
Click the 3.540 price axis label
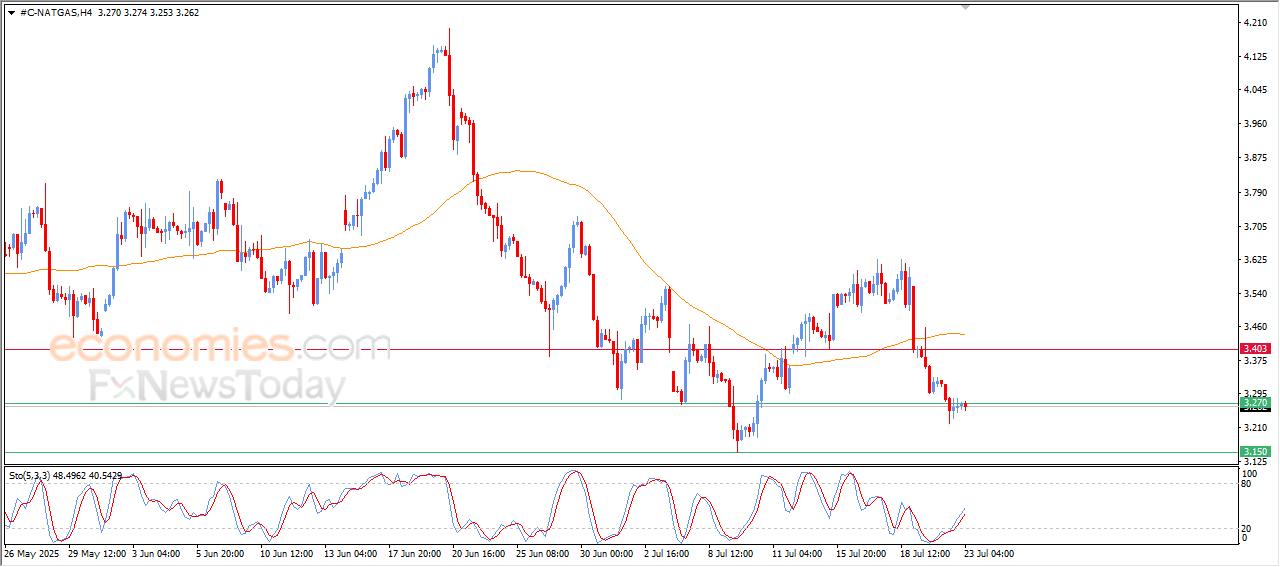1256,293
